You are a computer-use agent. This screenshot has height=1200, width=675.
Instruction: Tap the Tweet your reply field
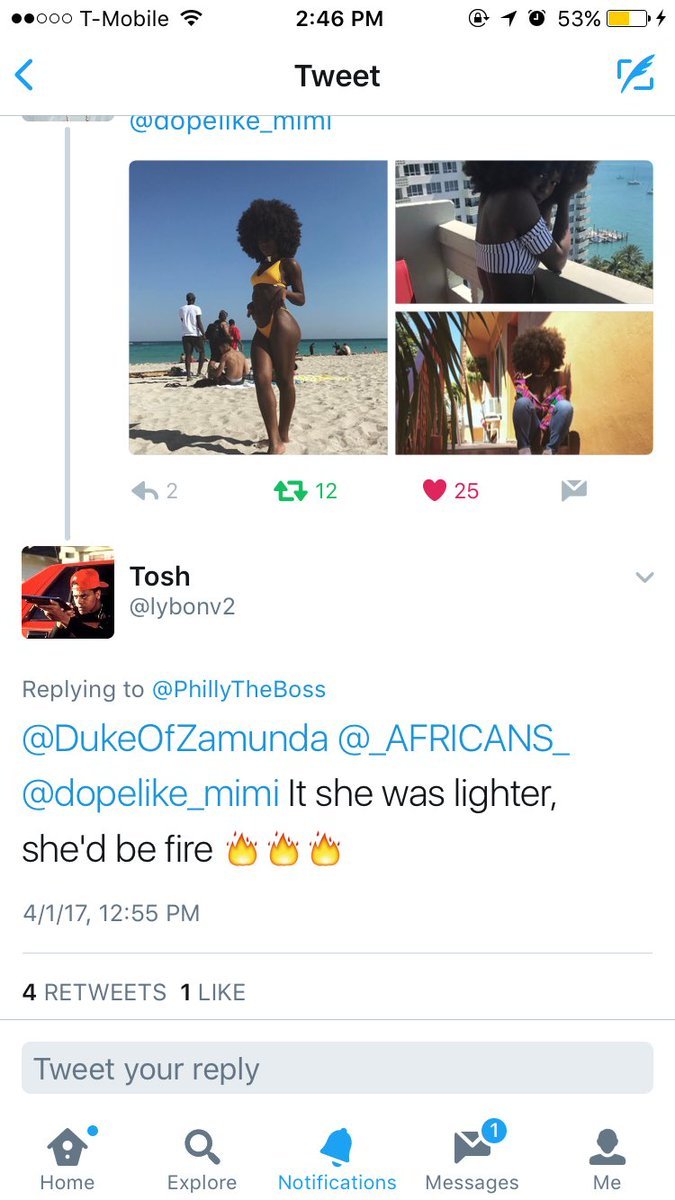tap(337, 1068)
